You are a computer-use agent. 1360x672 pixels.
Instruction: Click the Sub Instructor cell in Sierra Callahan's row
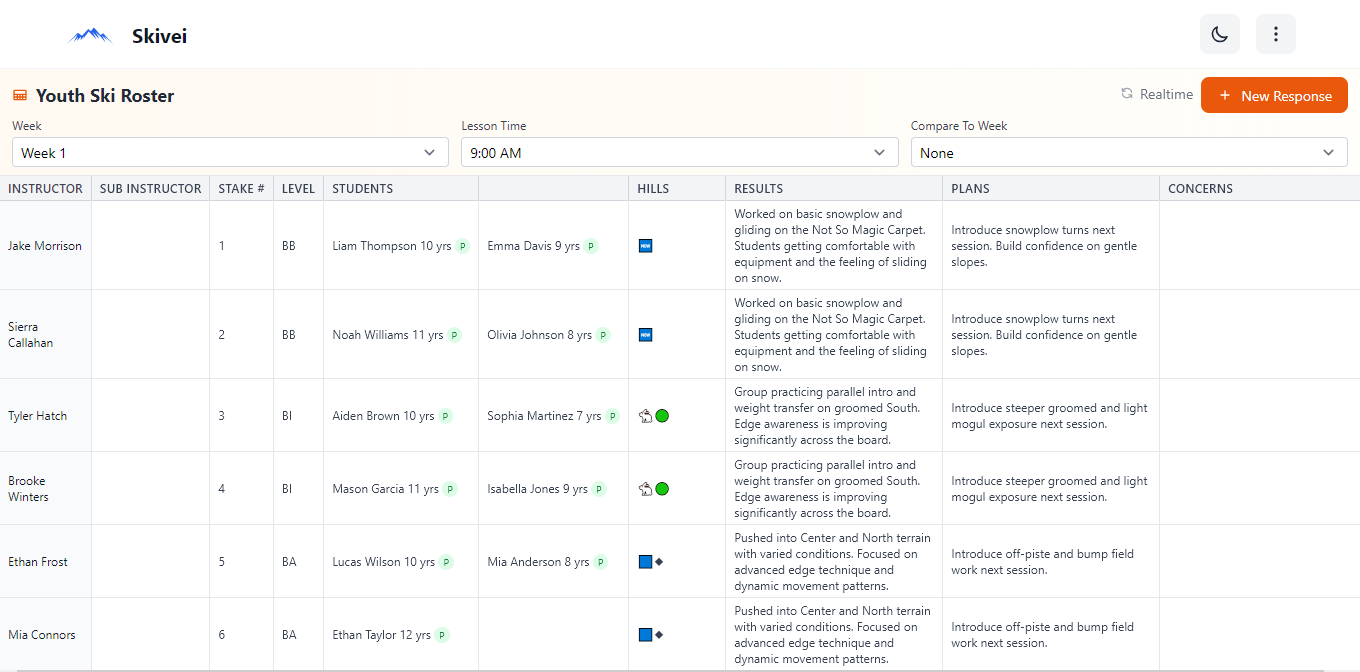coord(150,335)
